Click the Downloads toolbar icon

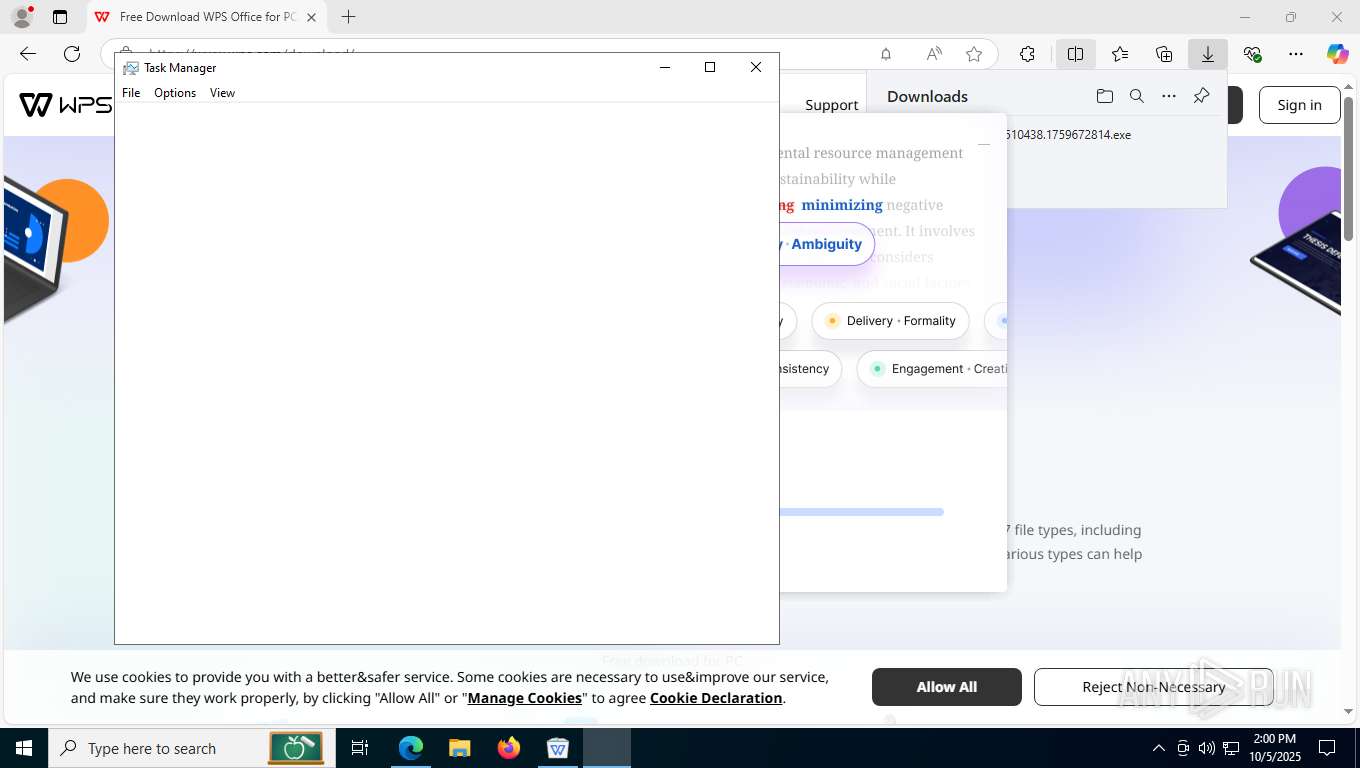pos(1208,54)
